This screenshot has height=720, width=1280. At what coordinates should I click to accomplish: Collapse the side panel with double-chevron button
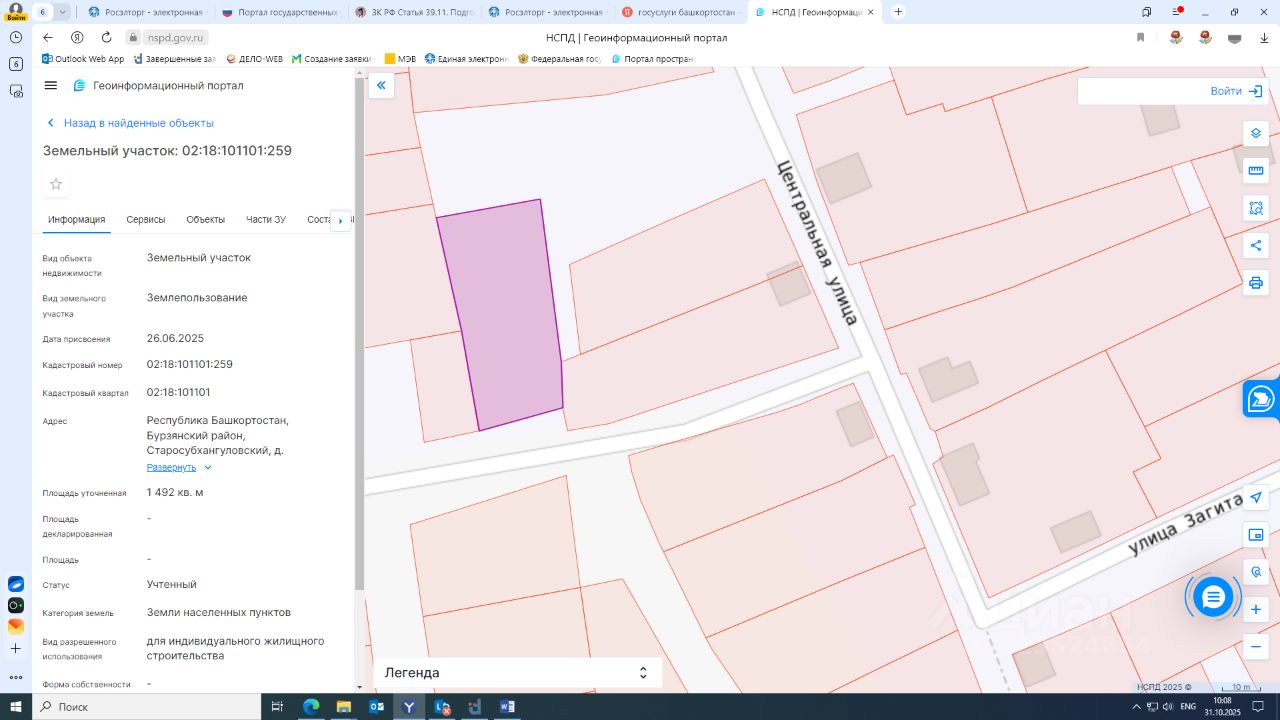coord(381,86)
